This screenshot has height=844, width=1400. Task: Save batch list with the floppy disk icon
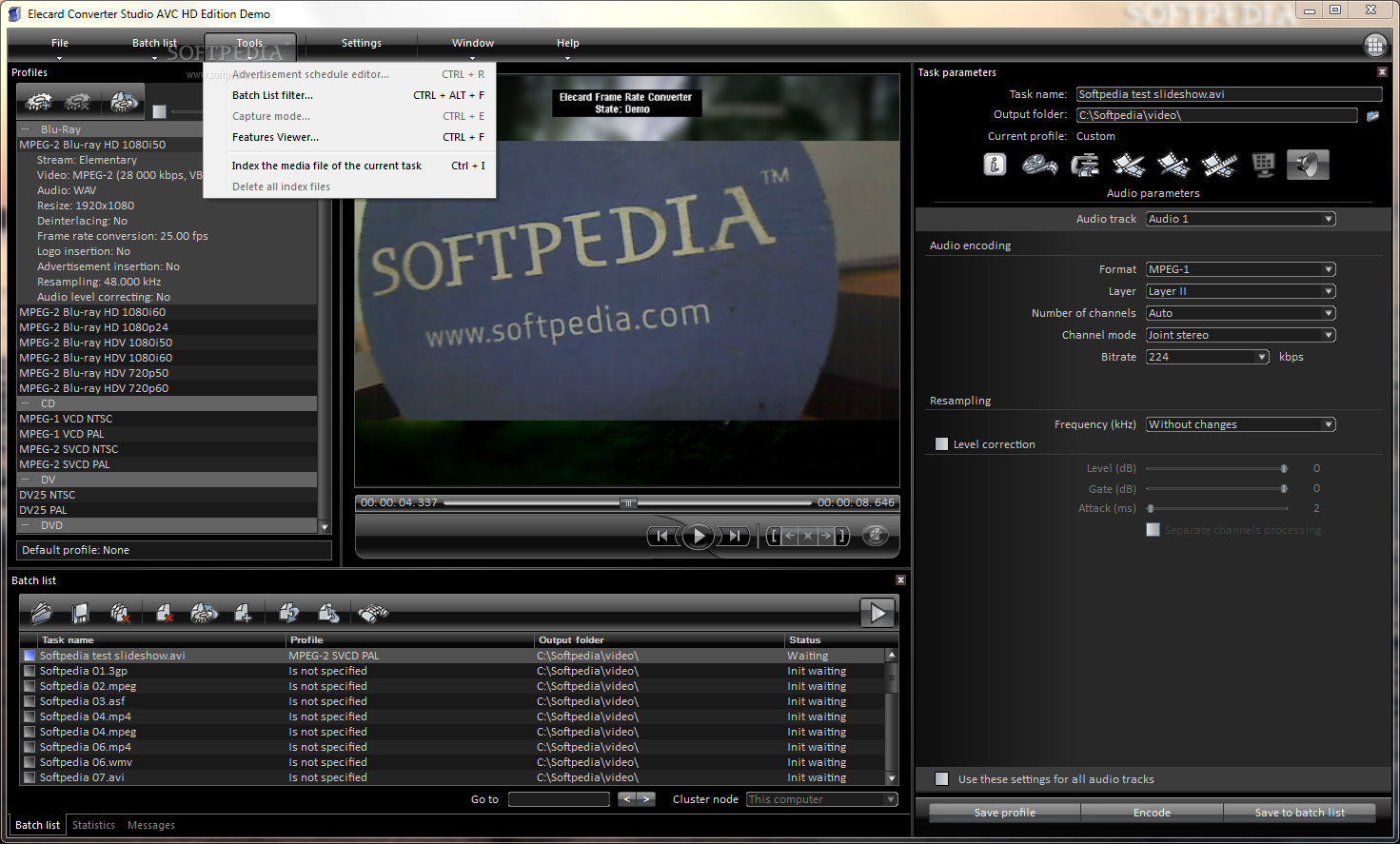tap(81, 614)
